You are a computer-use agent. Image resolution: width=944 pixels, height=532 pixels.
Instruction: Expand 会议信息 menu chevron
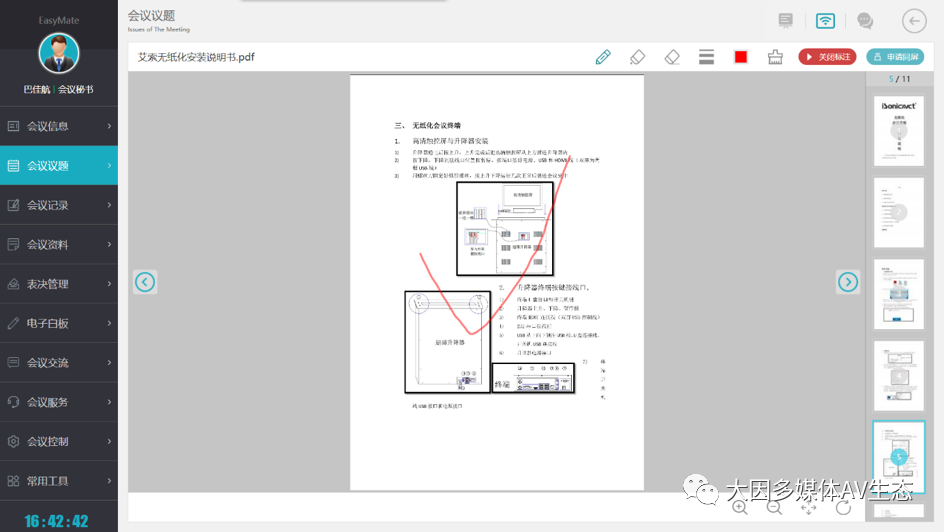(x=109, y=126)
